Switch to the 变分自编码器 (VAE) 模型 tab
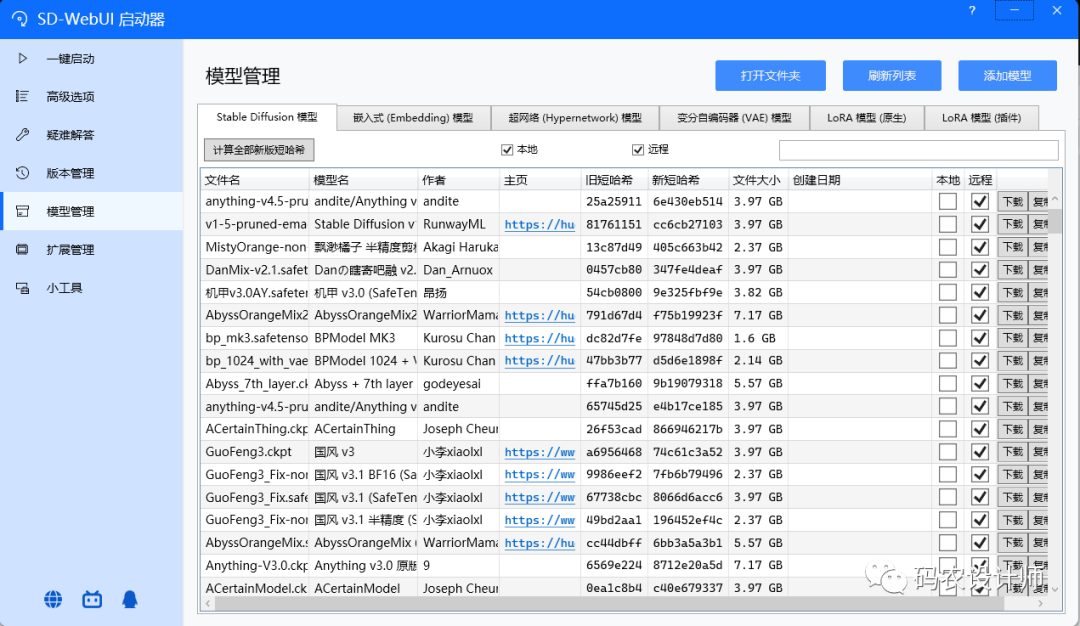The width and height of the screenshot is (1080, 626). (x=733, y=118)
